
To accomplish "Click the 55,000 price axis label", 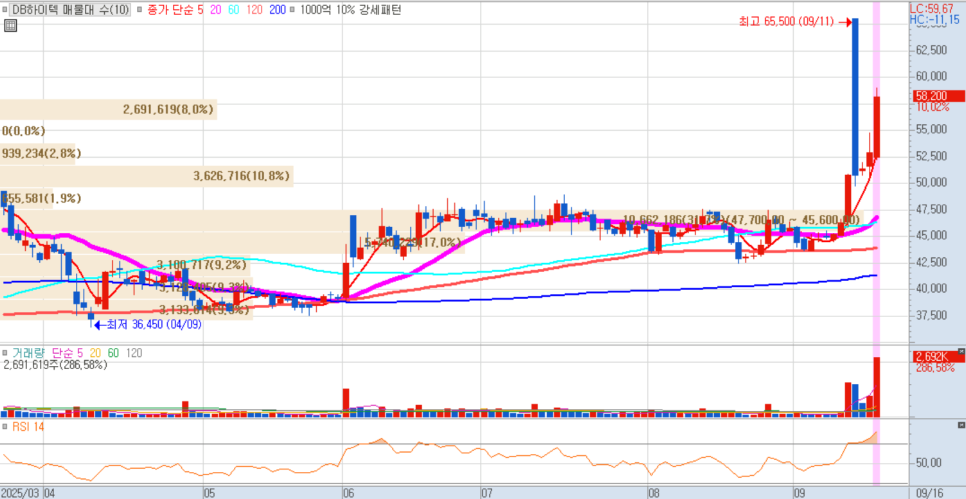I will point(930,129).
